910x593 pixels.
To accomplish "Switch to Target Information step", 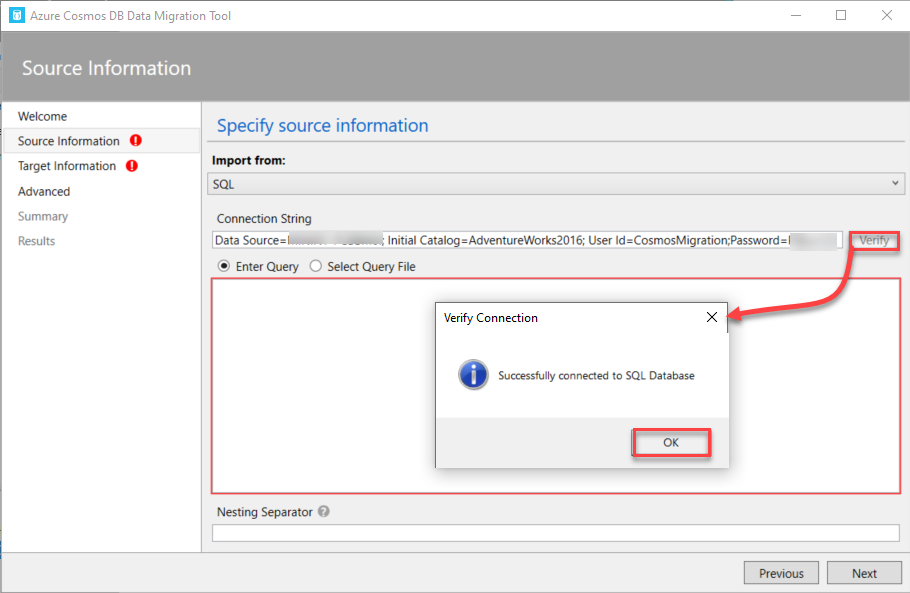I will [x=67, y=166].
